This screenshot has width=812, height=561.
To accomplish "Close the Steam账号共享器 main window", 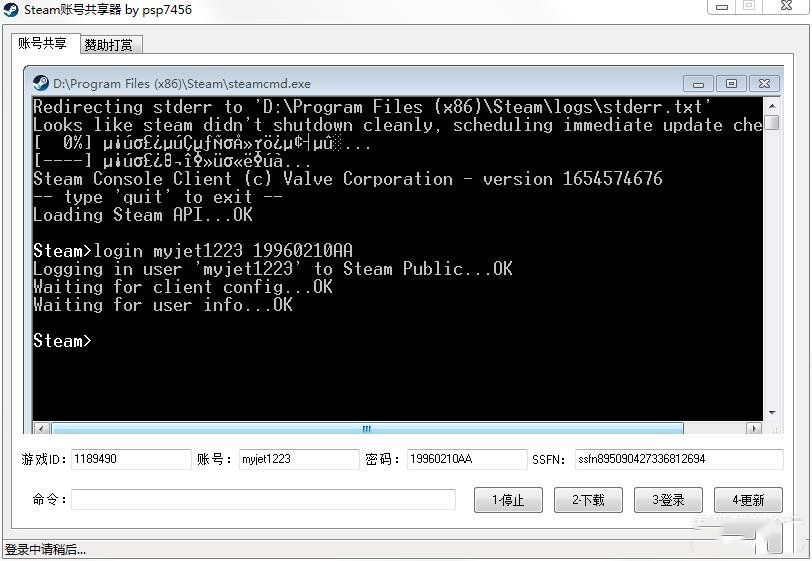I will [786, 6].
